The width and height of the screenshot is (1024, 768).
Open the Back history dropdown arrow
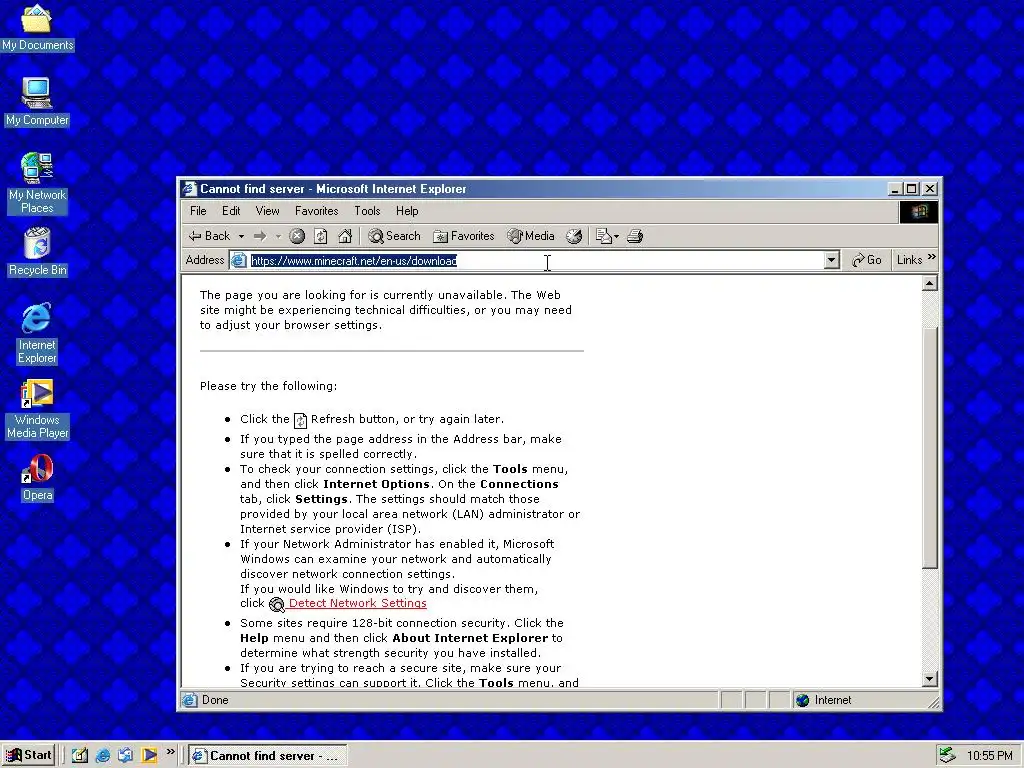pyautogui.click(x=241, y=236)
